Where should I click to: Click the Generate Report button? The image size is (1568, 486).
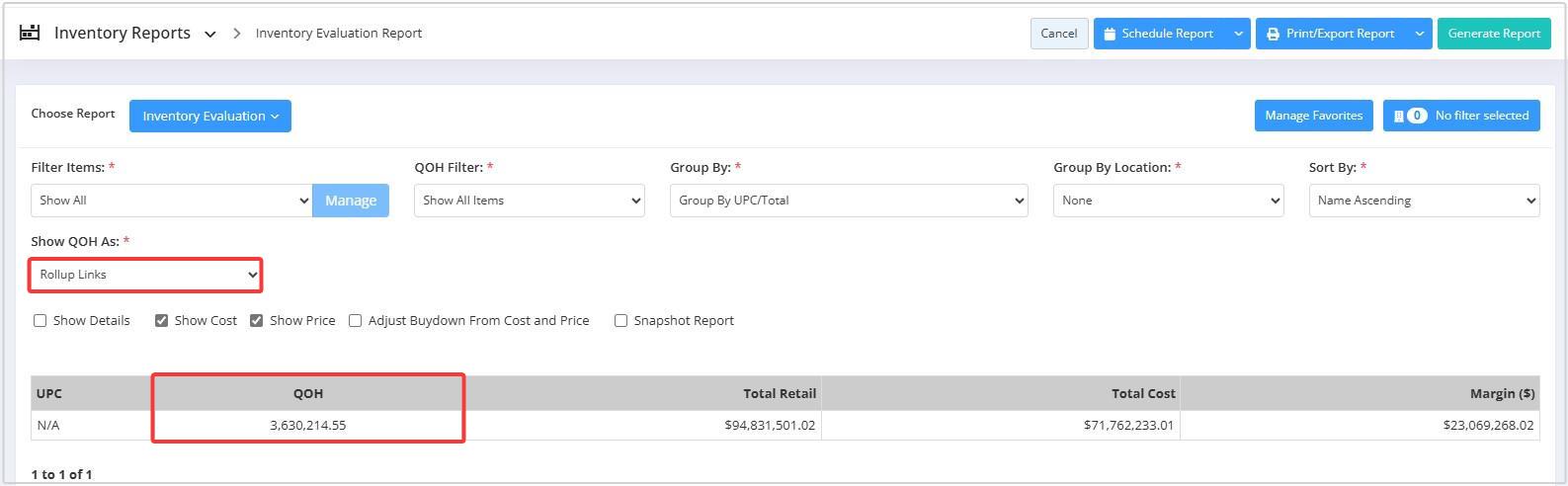coord(1494,34)
